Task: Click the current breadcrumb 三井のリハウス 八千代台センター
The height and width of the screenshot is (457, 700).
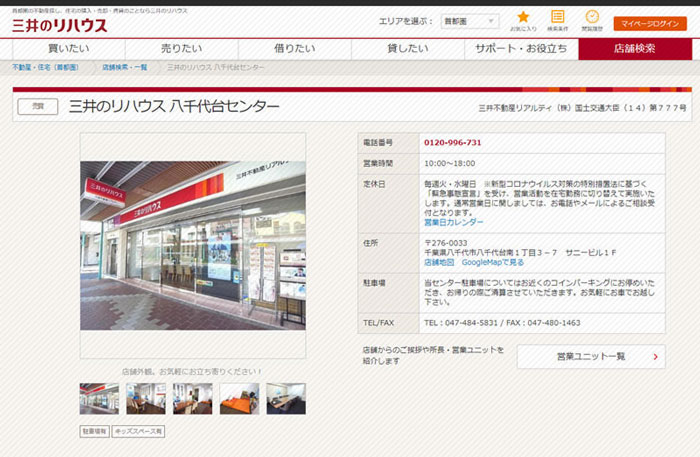Action: (x=216, y=67)
